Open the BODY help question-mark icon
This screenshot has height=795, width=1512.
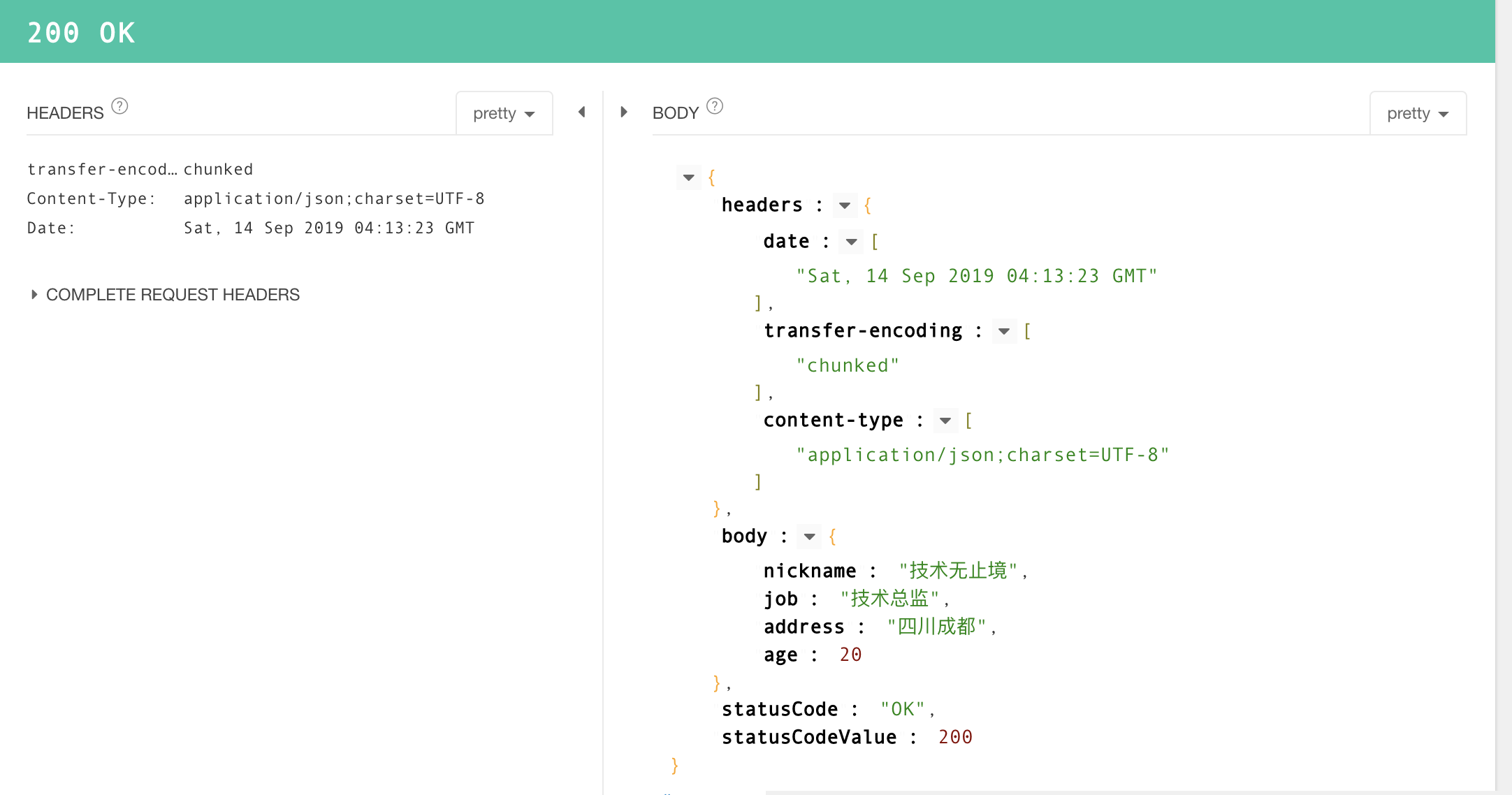click(715, 106)
